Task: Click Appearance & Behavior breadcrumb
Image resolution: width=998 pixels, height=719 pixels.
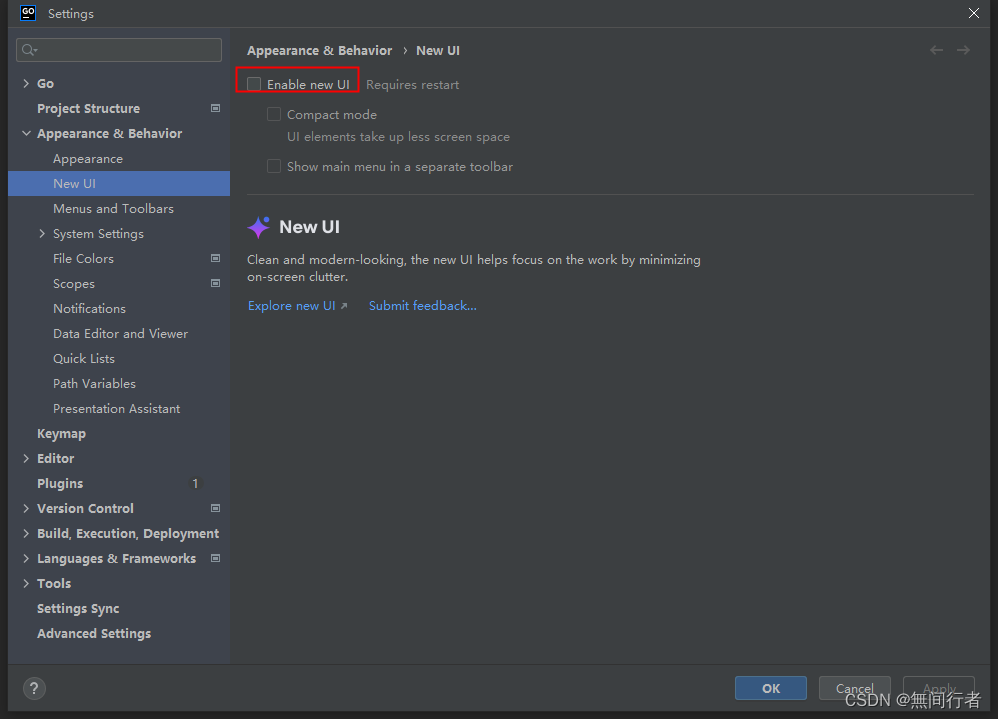Action: click(320, 50)
